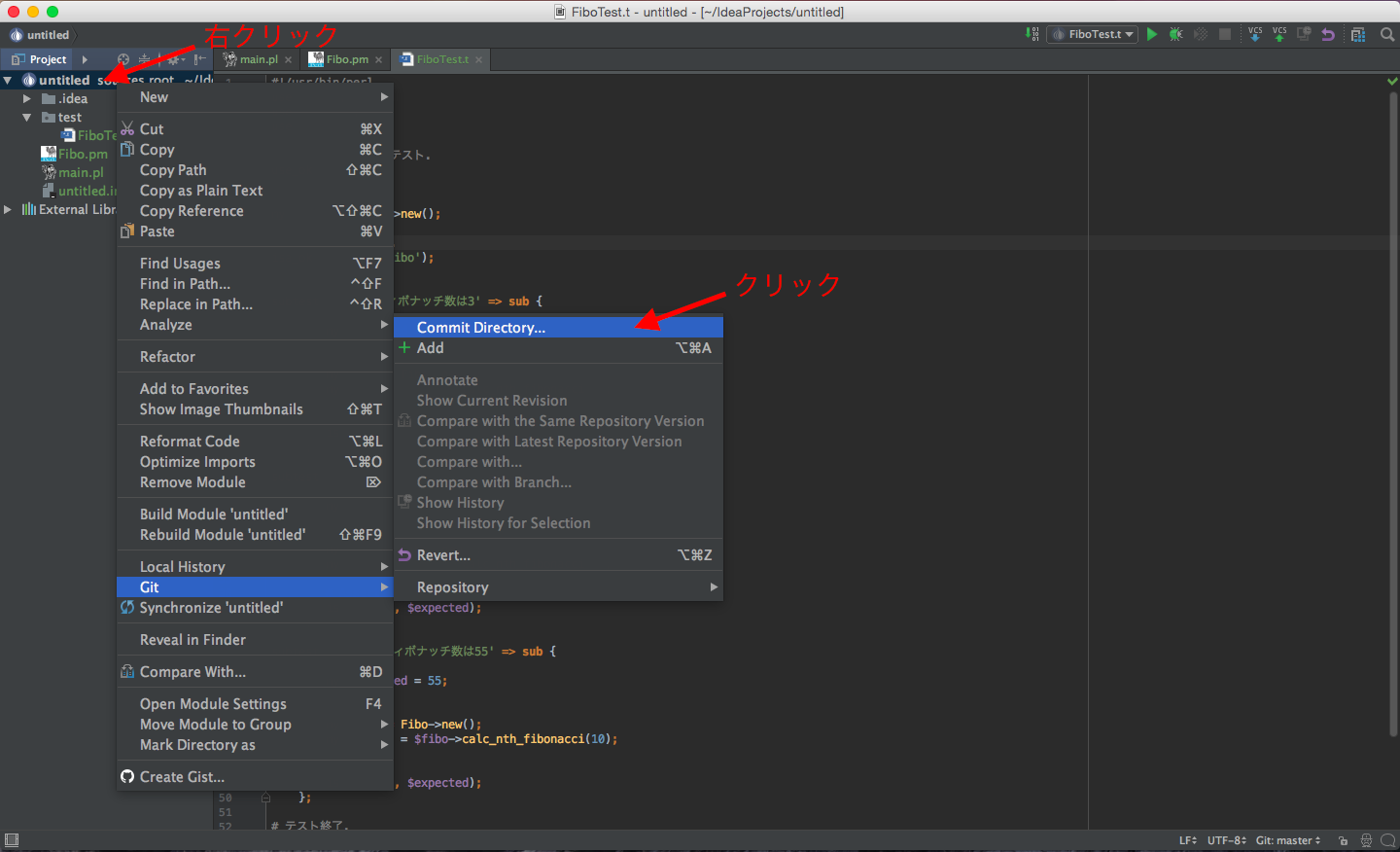Collapse the test folder in project tree
Viewport: 1400px width, 852px height.
(x=27, y=118)
